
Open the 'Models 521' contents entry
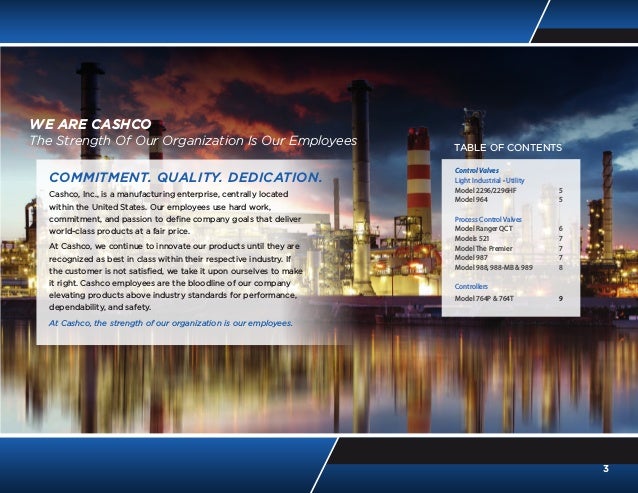coord(472,238)
